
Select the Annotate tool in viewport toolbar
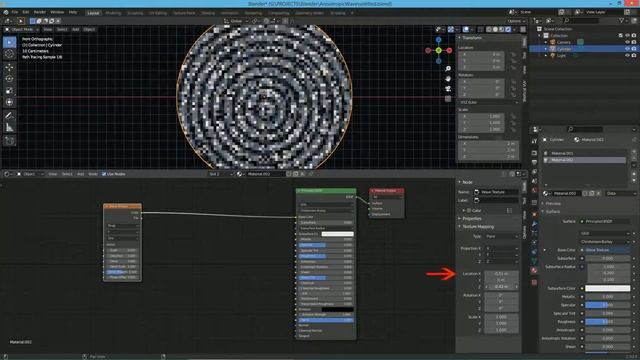point(9,116)
